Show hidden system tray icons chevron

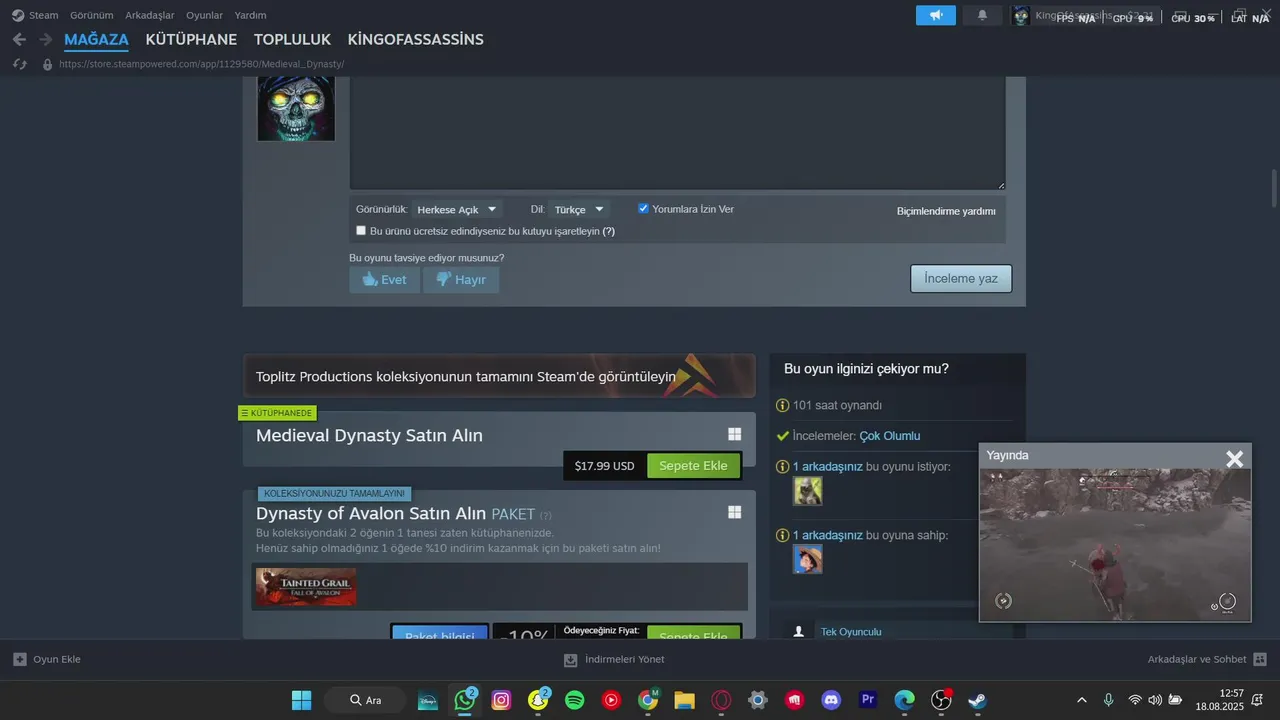click(x=1081, y=700)
